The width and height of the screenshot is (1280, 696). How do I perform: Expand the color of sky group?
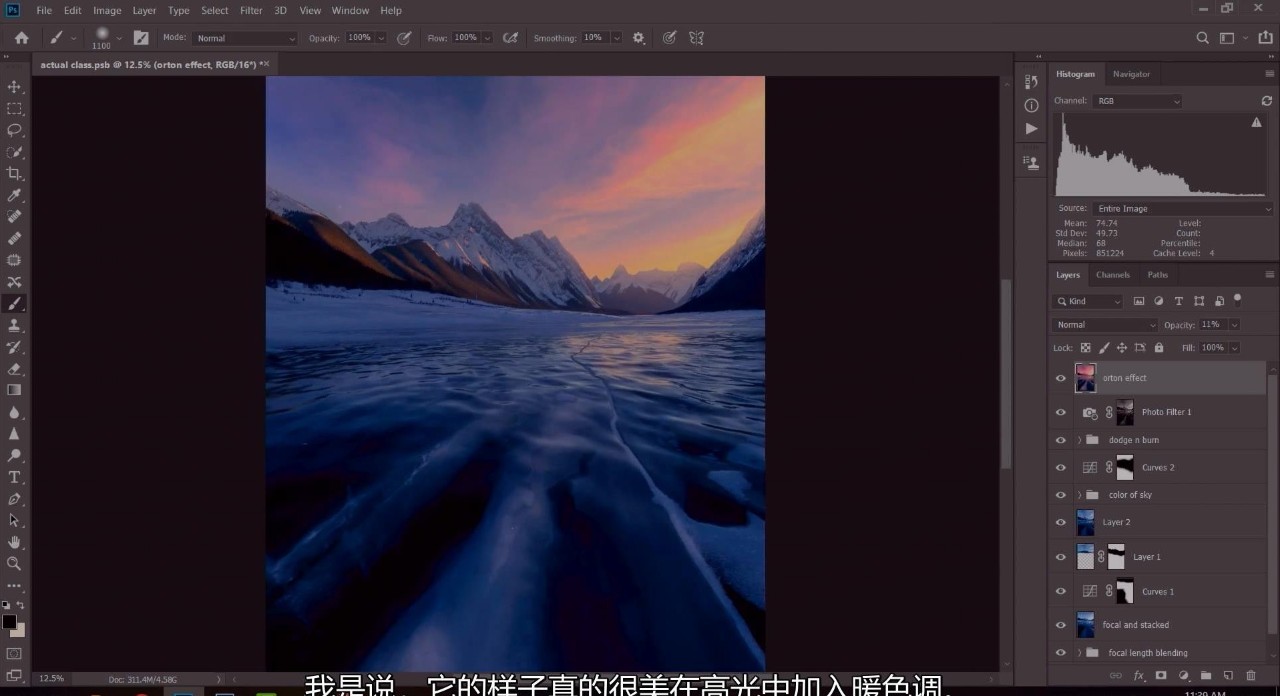(x=1079, y=495)
